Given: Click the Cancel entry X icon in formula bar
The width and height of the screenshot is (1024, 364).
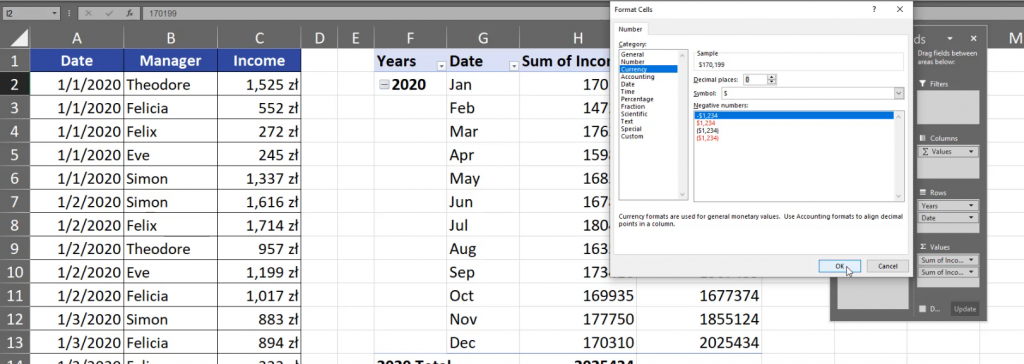Looking at the screenshot, I should tap(88, 13).
